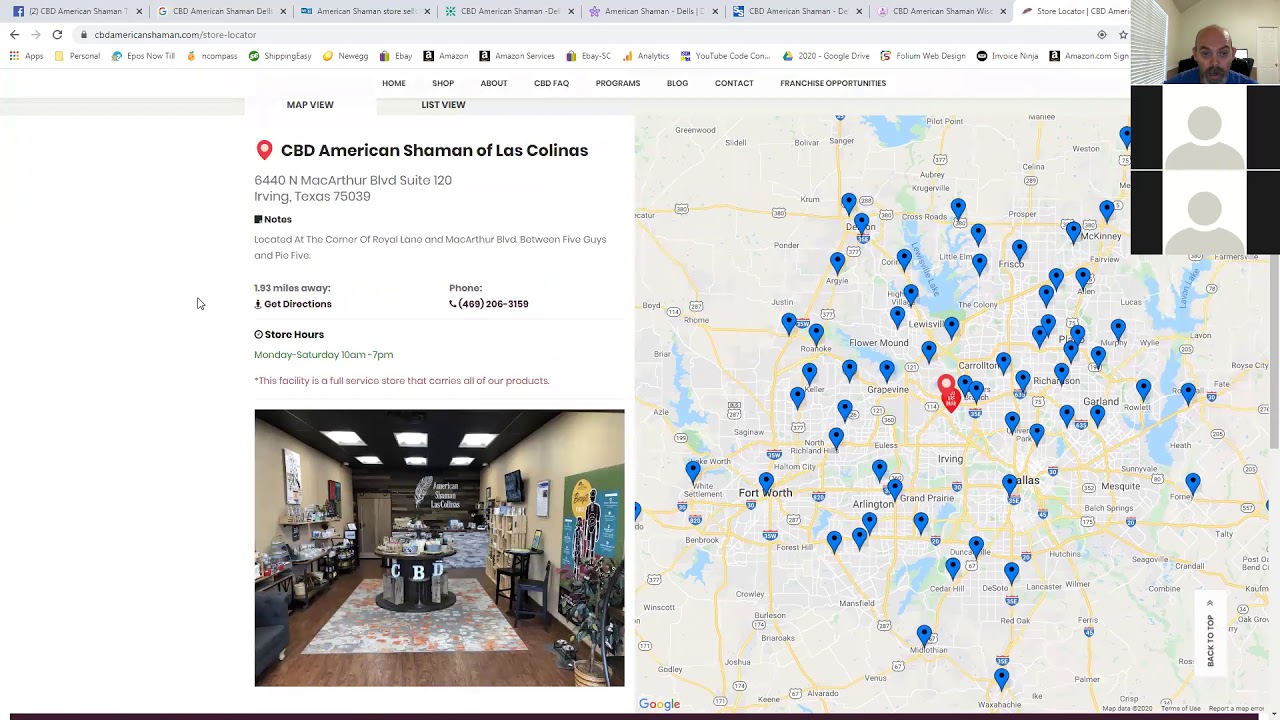Open the ABOUT menu item
The image size is (1280, 720).
pos(494,83)
